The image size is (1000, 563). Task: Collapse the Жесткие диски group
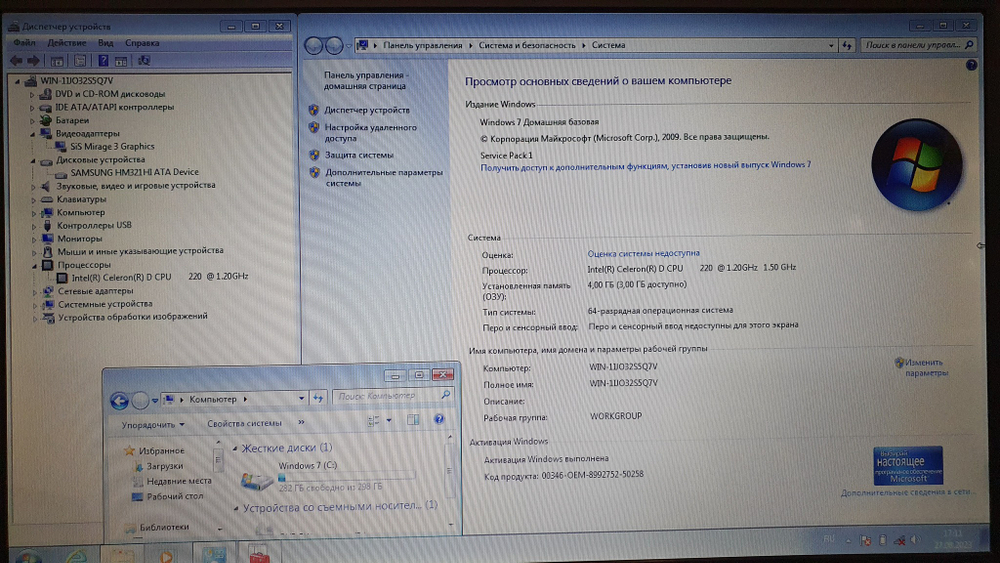click(235, 449)
